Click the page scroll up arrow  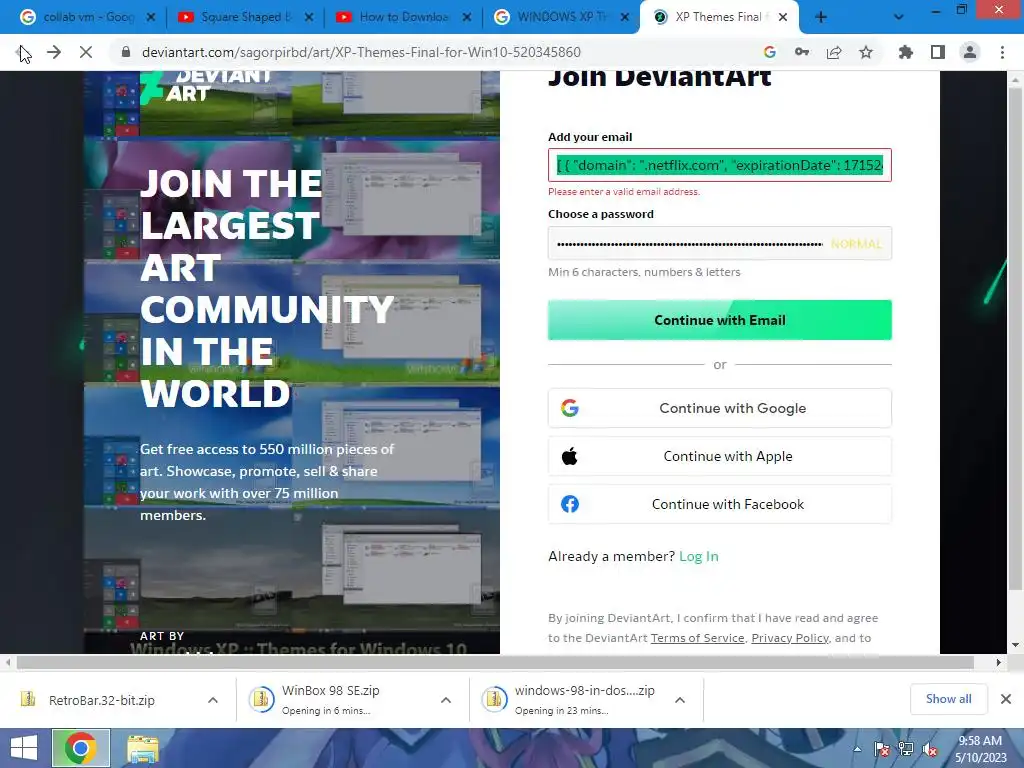tap(1015, 79)
